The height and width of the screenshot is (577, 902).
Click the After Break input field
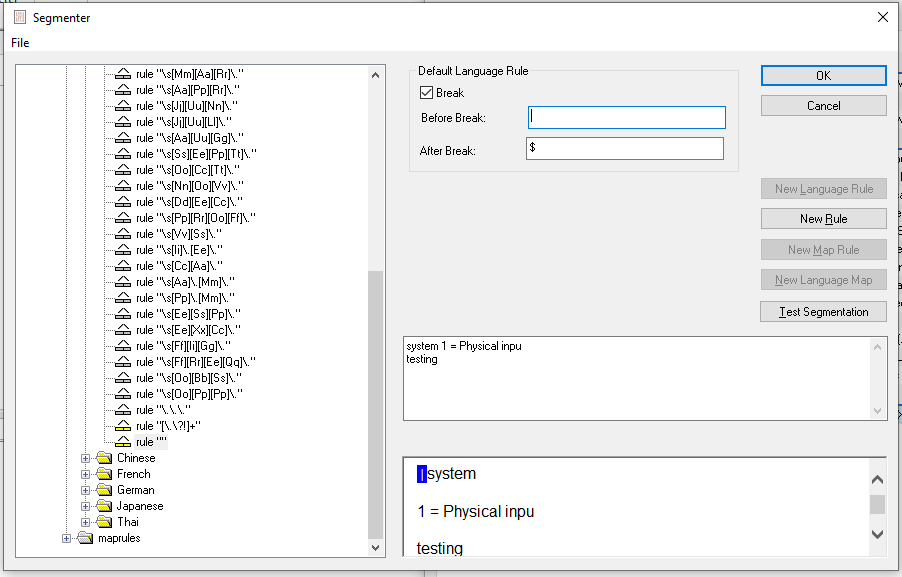coord(624,149)
